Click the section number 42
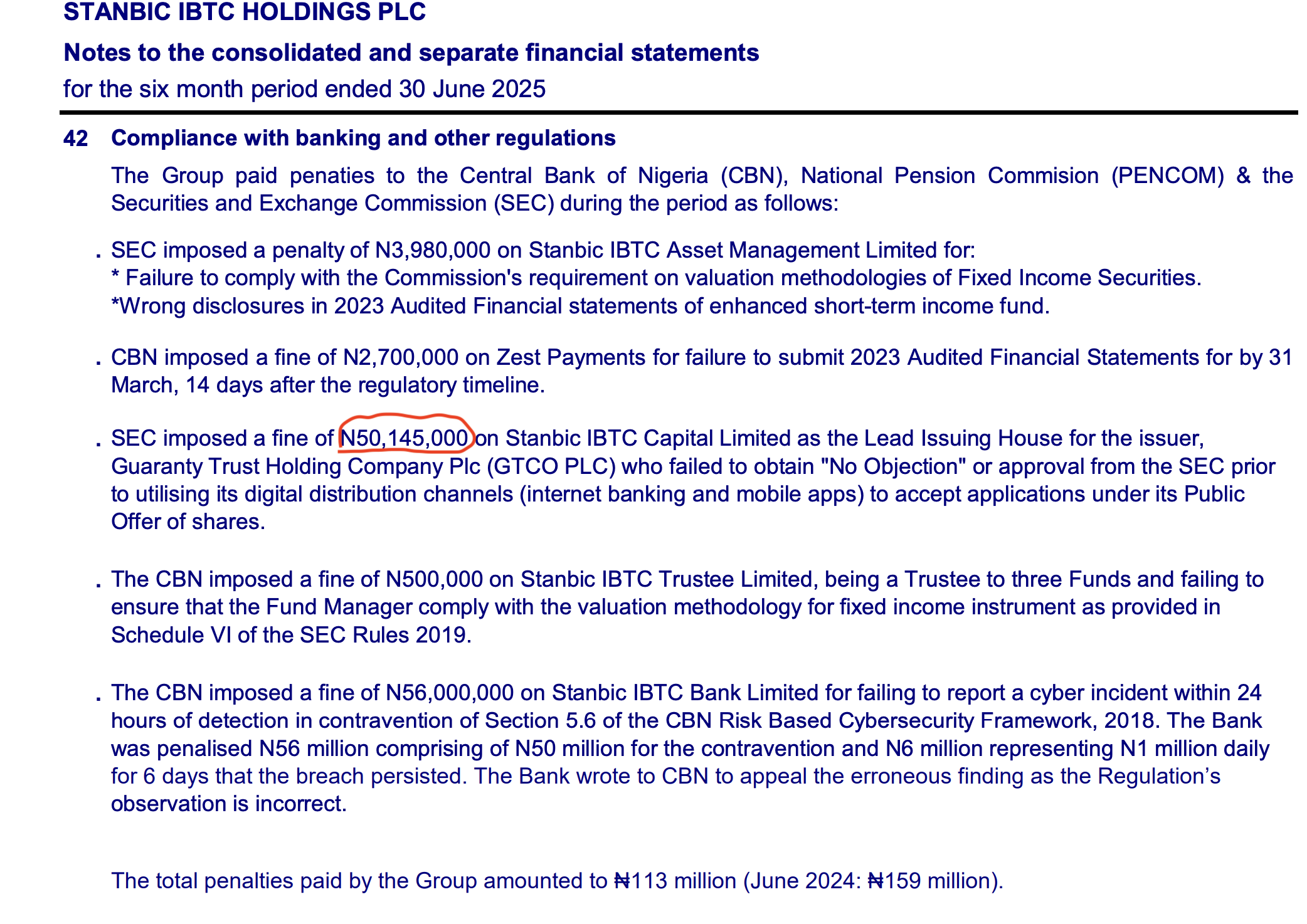This screenshot has height=924, width=1307. [75, 139]
